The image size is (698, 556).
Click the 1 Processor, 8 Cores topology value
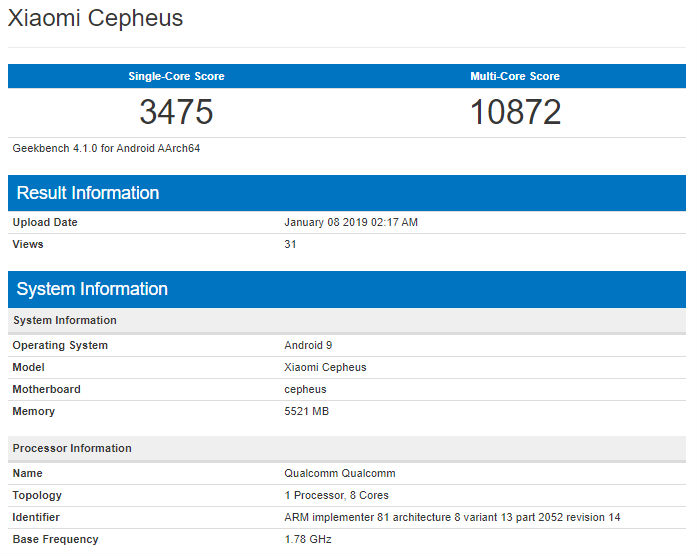point(336,495)
